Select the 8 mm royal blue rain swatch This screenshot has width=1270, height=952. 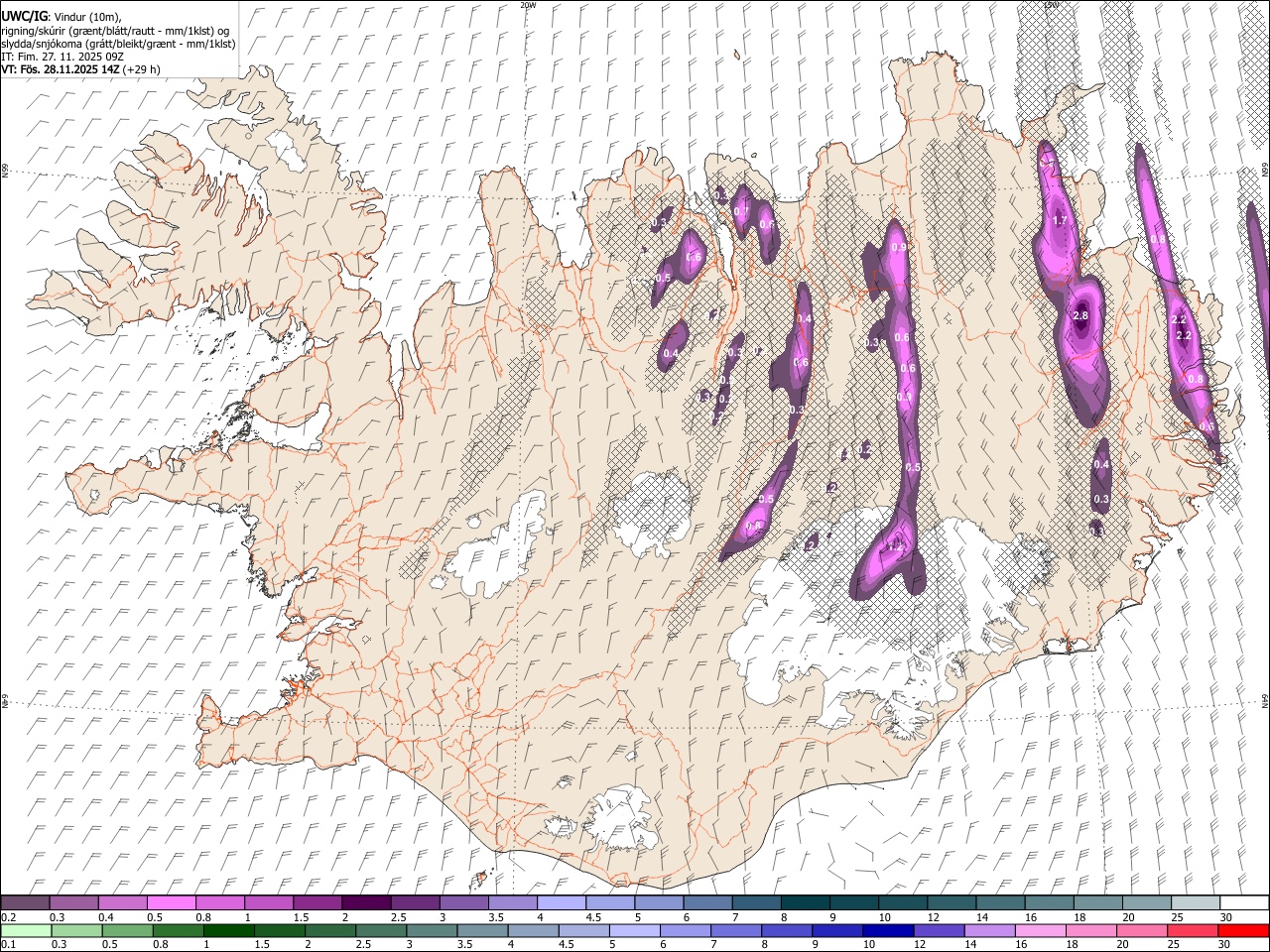coord(786,930)
